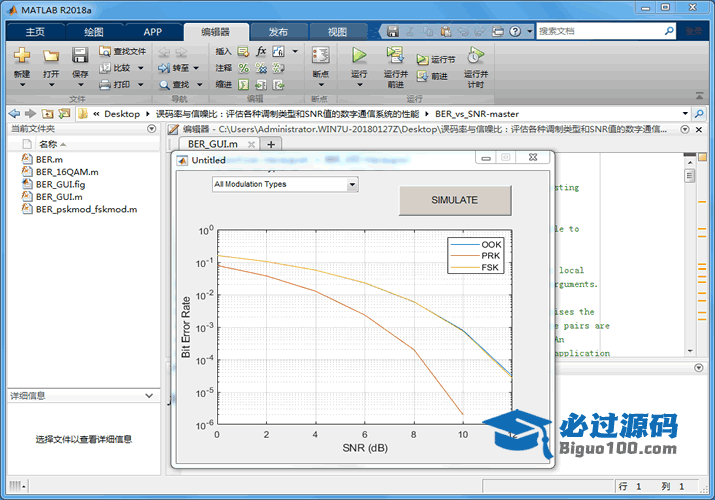Click the 运行并计时 (Run and Time) icon

pyautogui.click(x=476, y=55)
